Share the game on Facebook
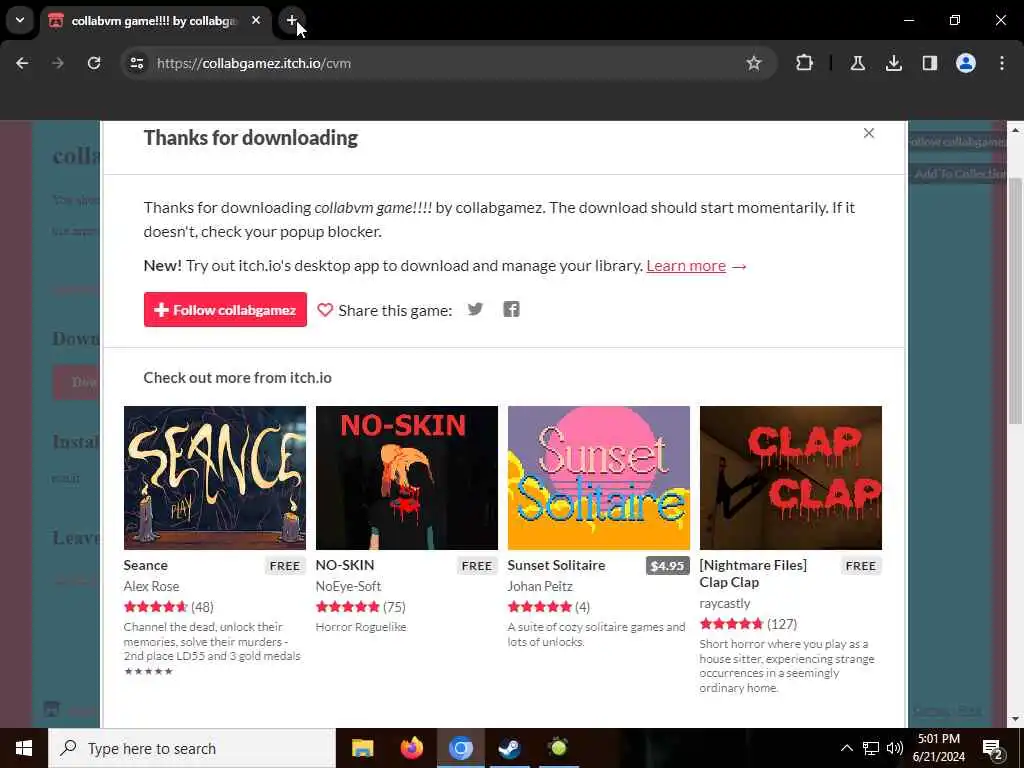The image size is (1024, 768). click(511, 309)
